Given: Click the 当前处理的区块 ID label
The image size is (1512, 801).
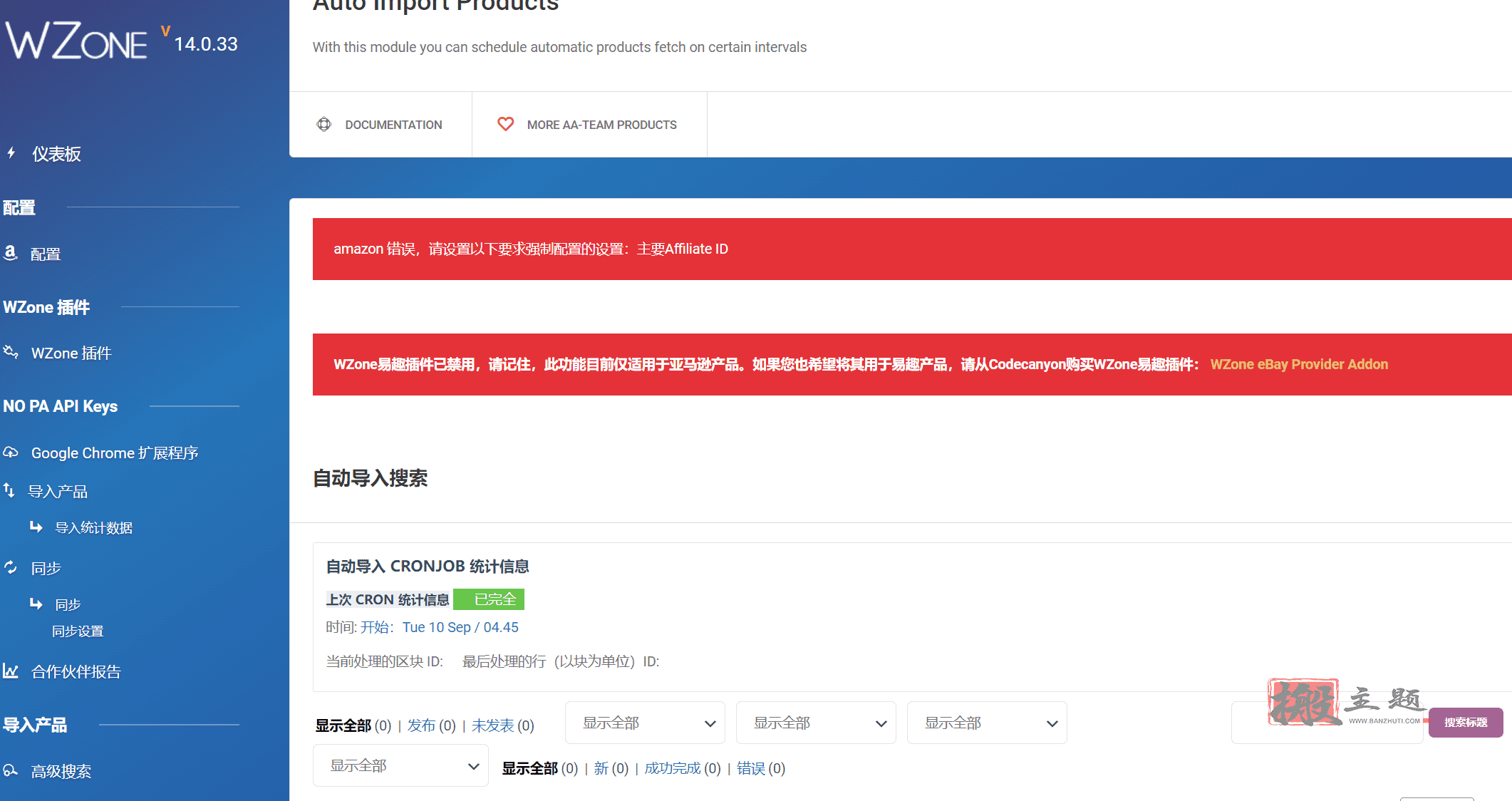Looking at the screenshot, I should [x=385, y=661].
